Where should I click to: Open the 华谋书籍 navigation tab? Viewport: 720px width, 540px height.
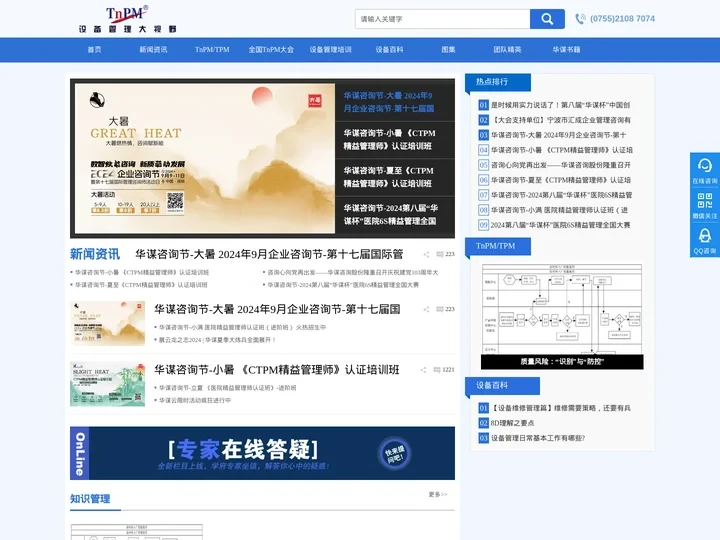click(566, 50)
